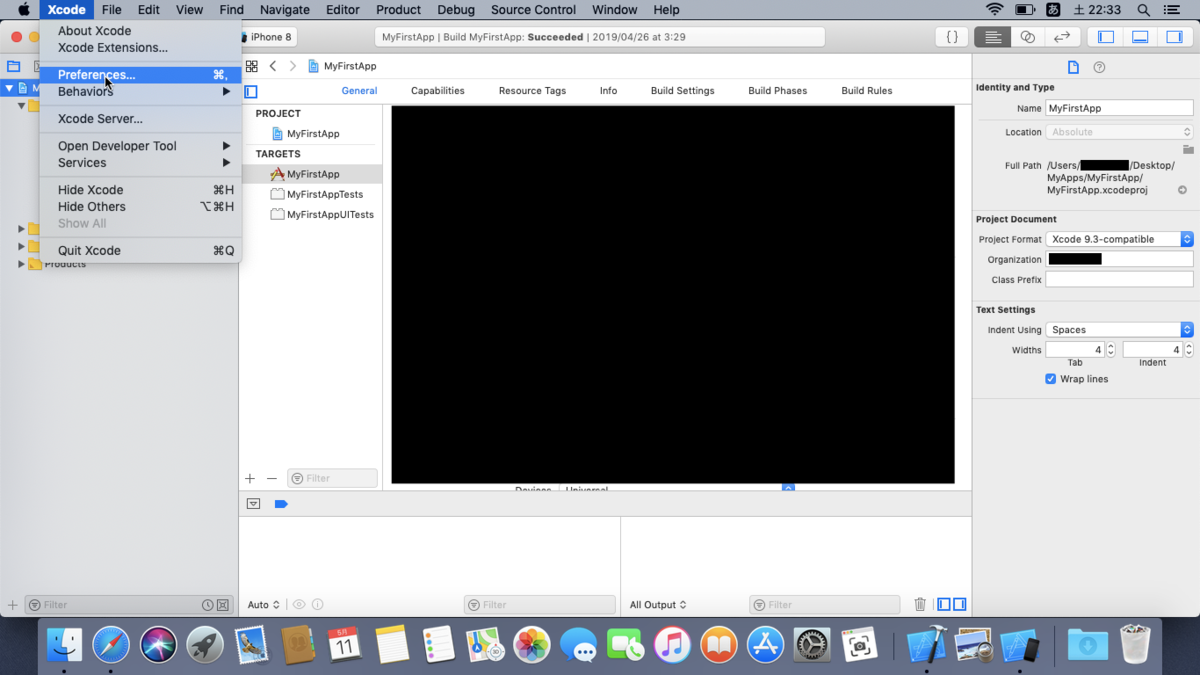
Task: Open Xcode from the Dock
Action: [x=926, y=645]
